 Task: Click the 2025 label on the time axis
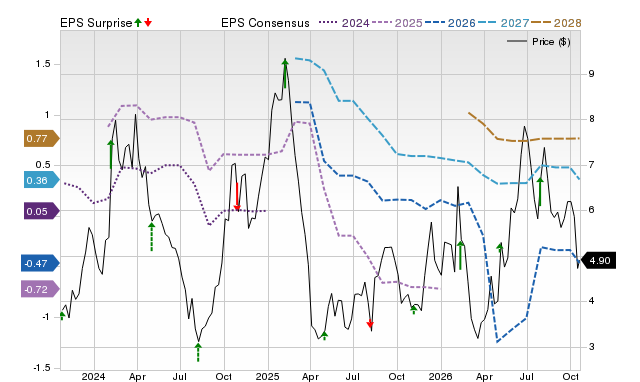(267, 377)
